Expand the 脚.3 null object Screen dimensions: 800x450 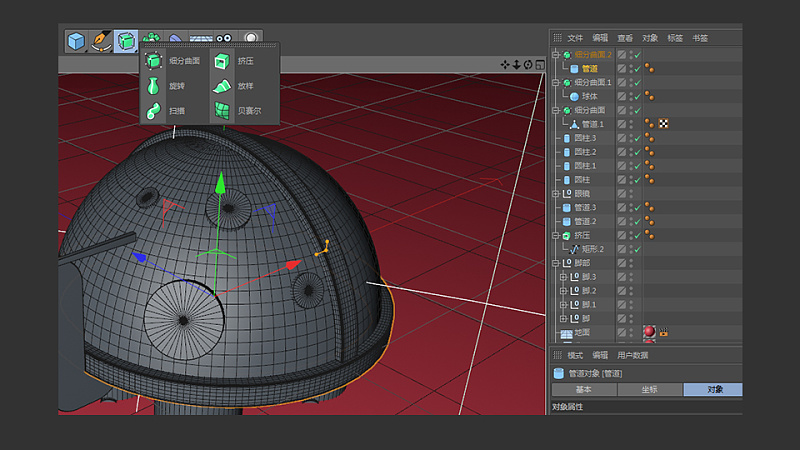tap(563, 276)
